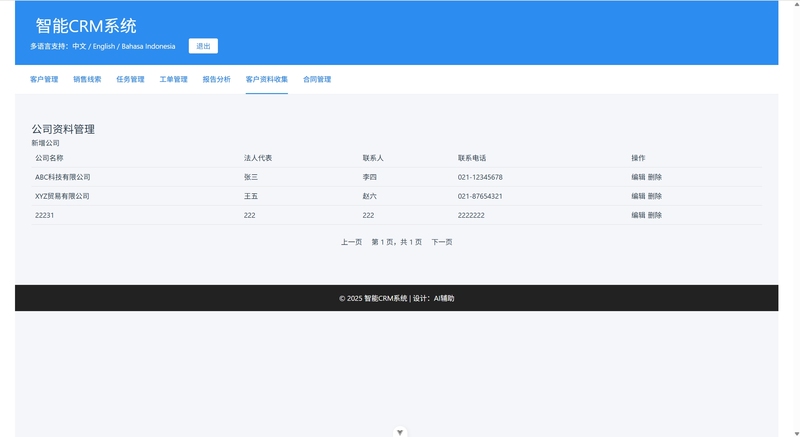Viewport: 800px width, 437px height.
Task: Click the 多语言支持 language line
Action: pyautogui.click(x=103, y=46)
